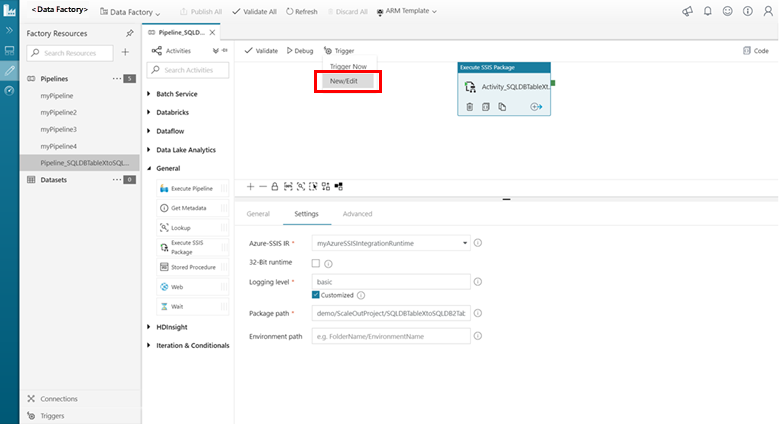Open the top bar info icon
The width and height of the screenshot is (780, 424).
[748, 11]
